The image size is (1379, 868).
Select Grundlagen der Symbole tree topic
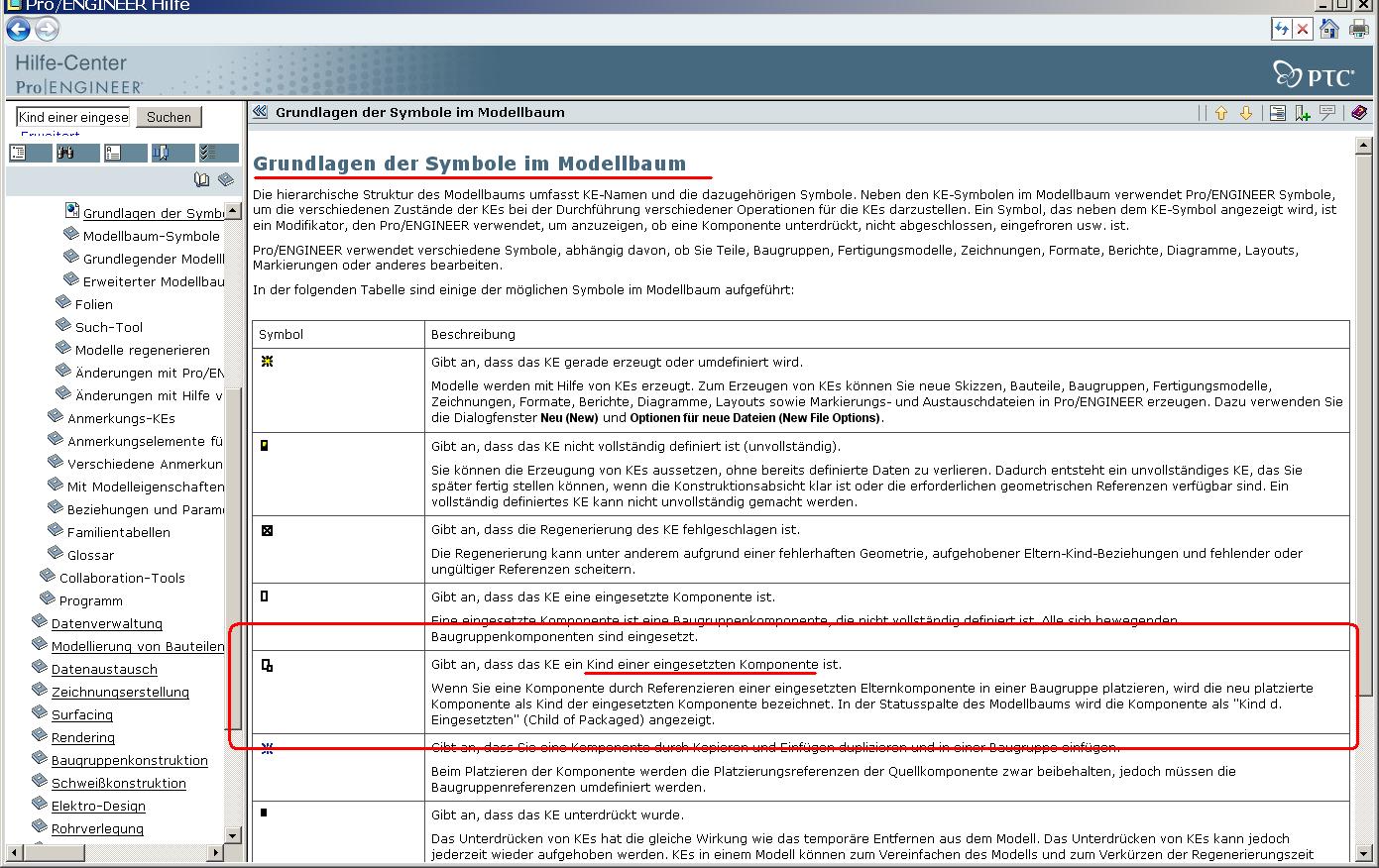pyautogui.click(x=154, y=213)
